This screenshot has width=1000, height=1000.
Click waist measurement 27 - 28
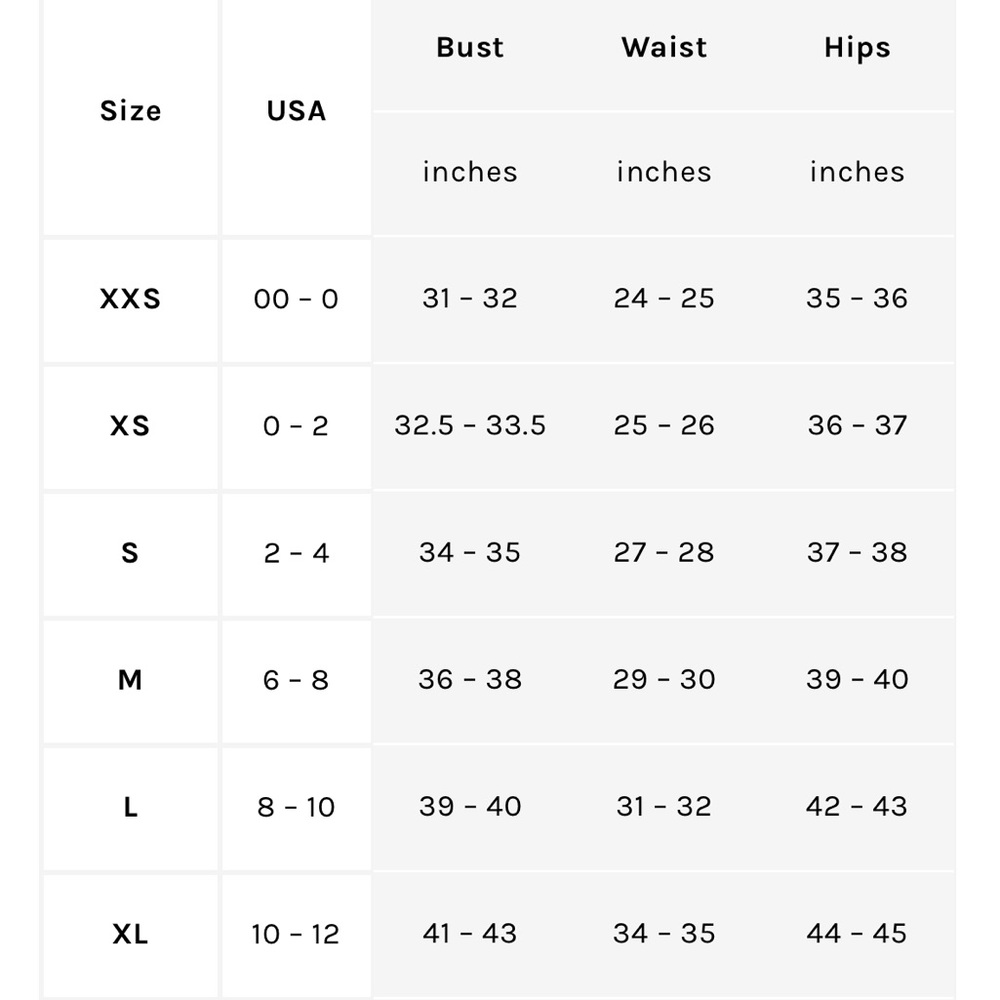tap(664, 552)
